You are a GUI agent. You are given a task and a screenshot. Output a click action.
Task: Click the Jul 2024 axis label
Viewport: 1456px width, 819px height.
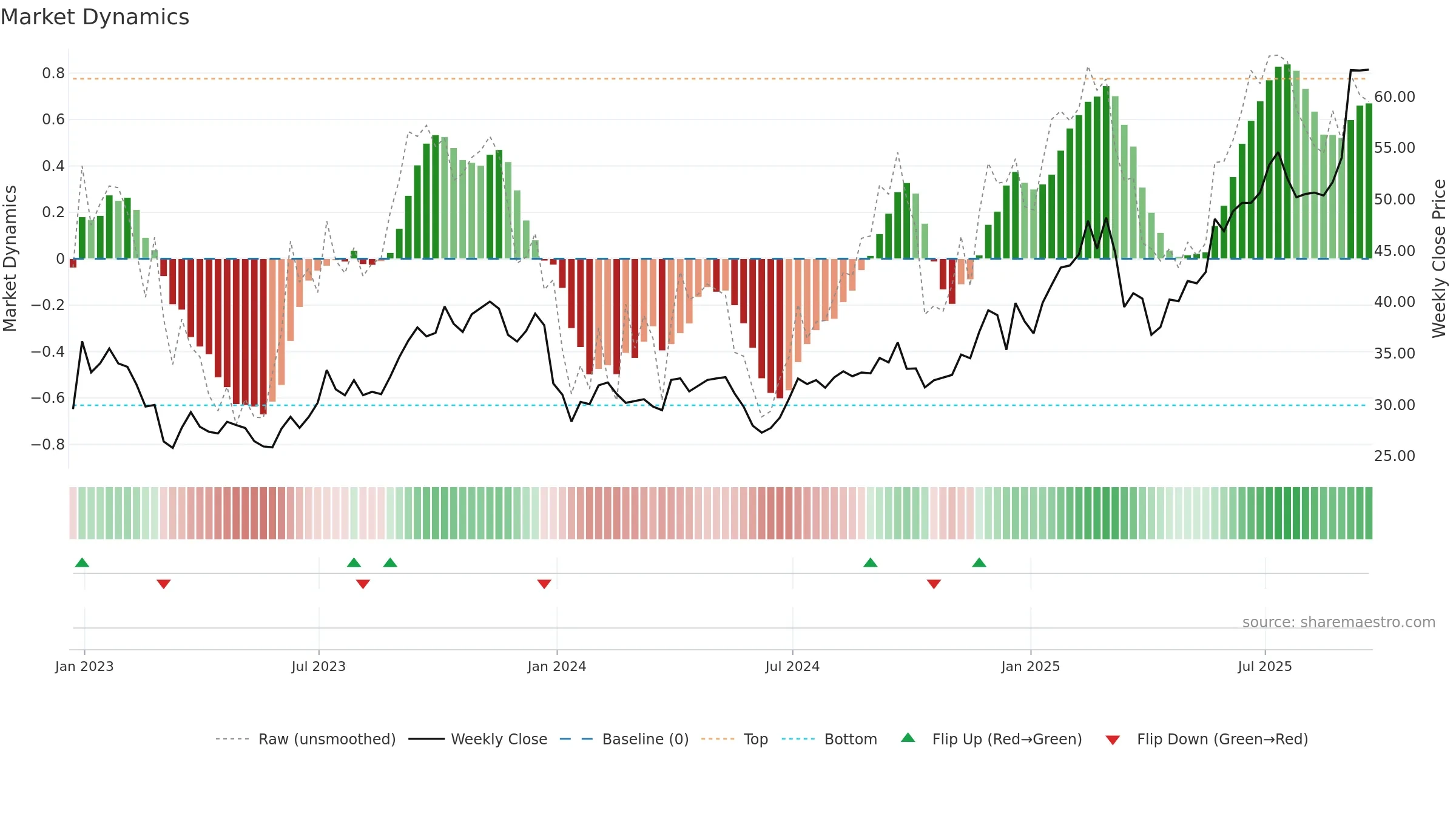coord(792,666)
